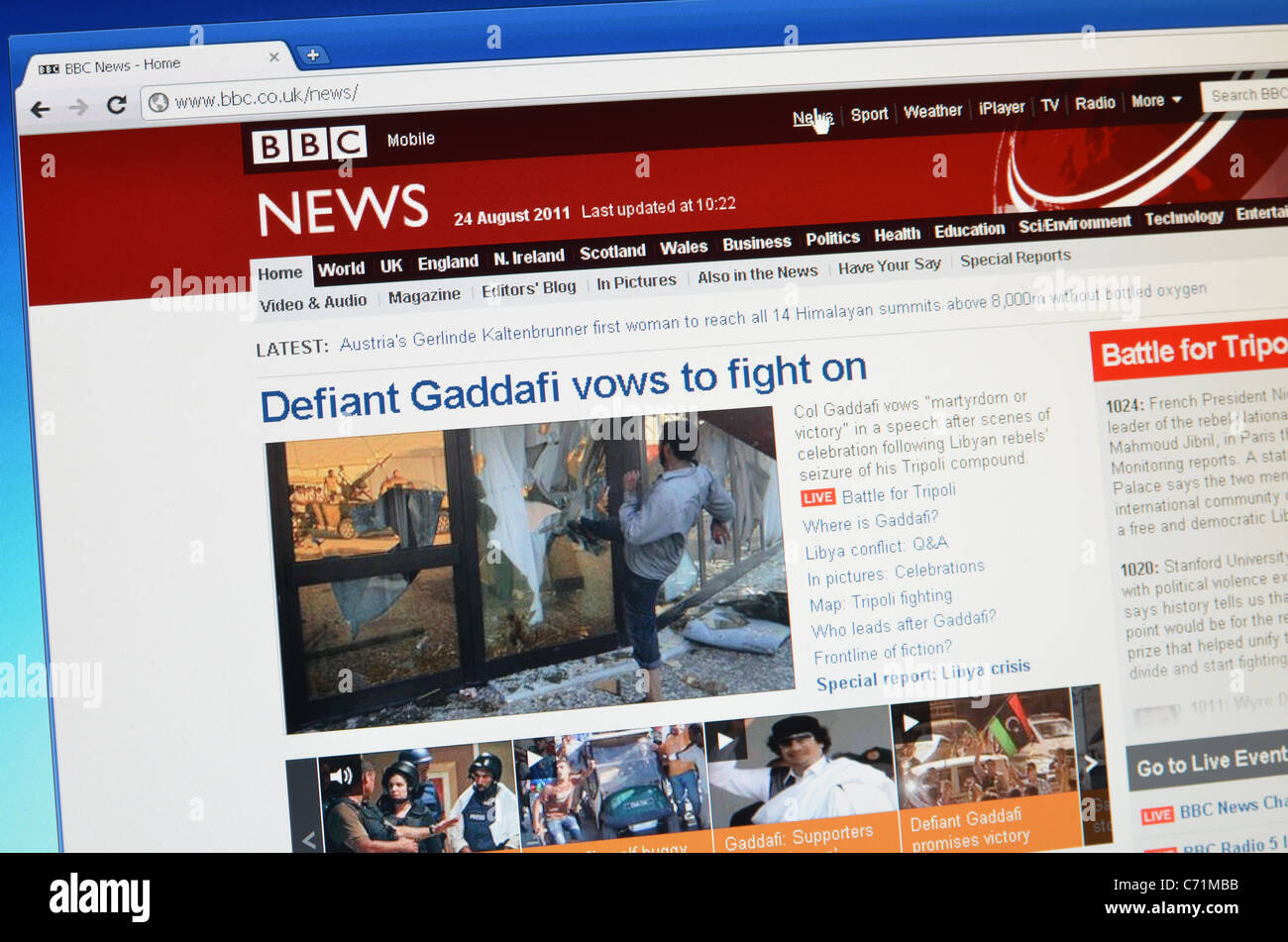Open a new tab with the plus button
The image size is (1288, 942).
point(312,55)
